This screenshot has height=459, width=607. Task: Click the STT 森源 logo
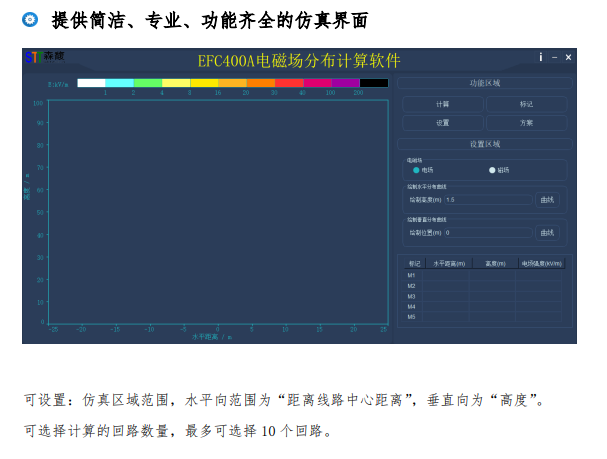point(45,57)
